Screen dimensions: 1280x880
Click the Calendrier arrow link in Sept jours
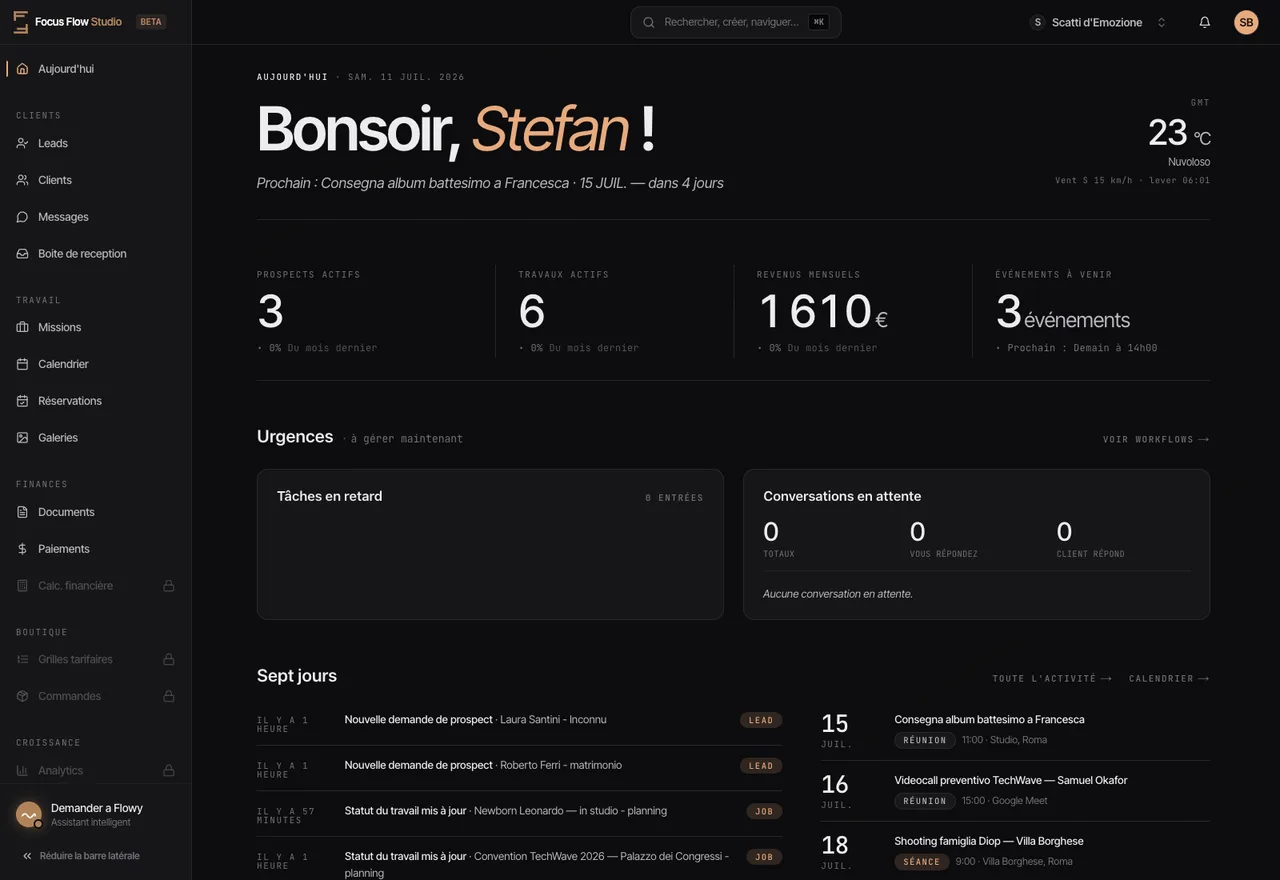coord(1169,679)
